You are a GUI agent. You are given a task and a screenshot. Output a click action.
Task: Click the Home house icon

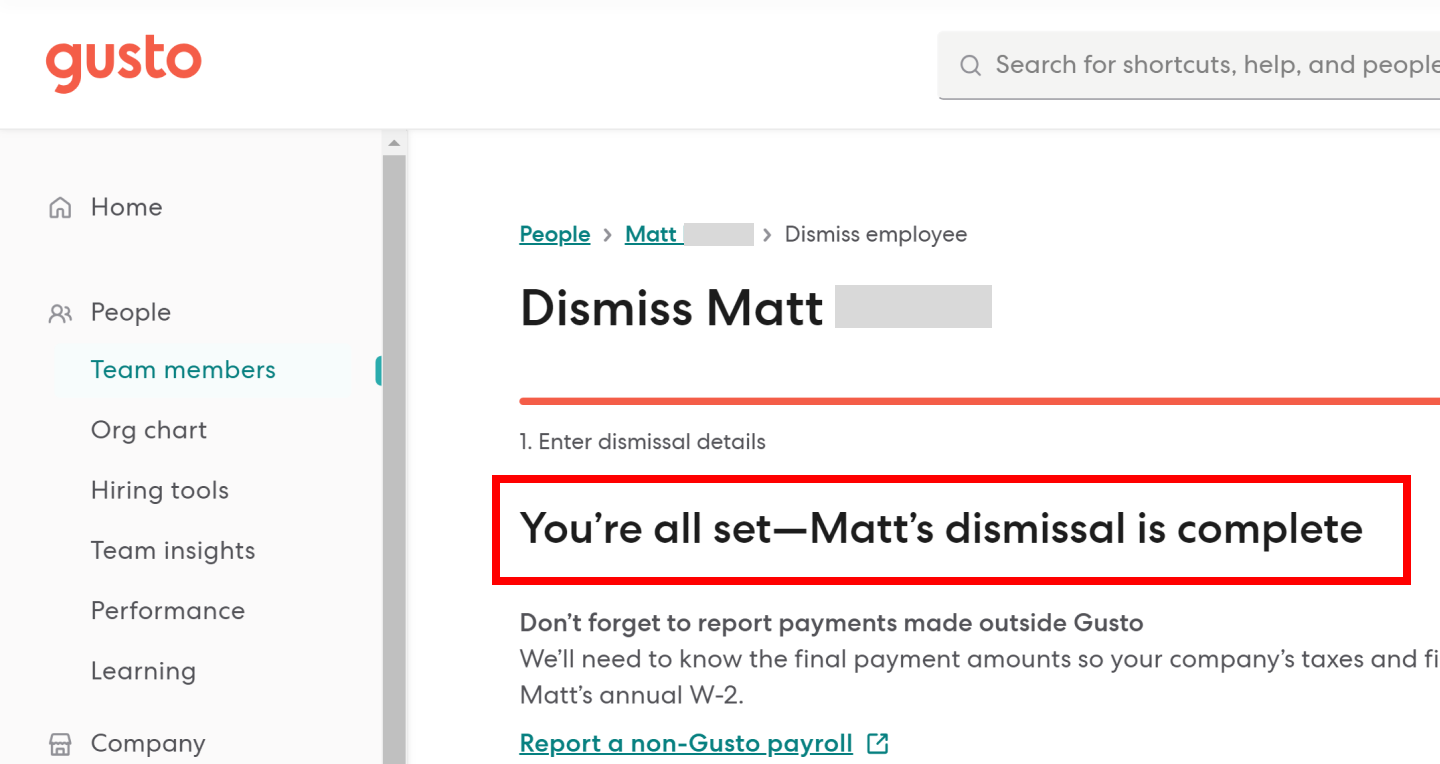click(x=60, y=208)
